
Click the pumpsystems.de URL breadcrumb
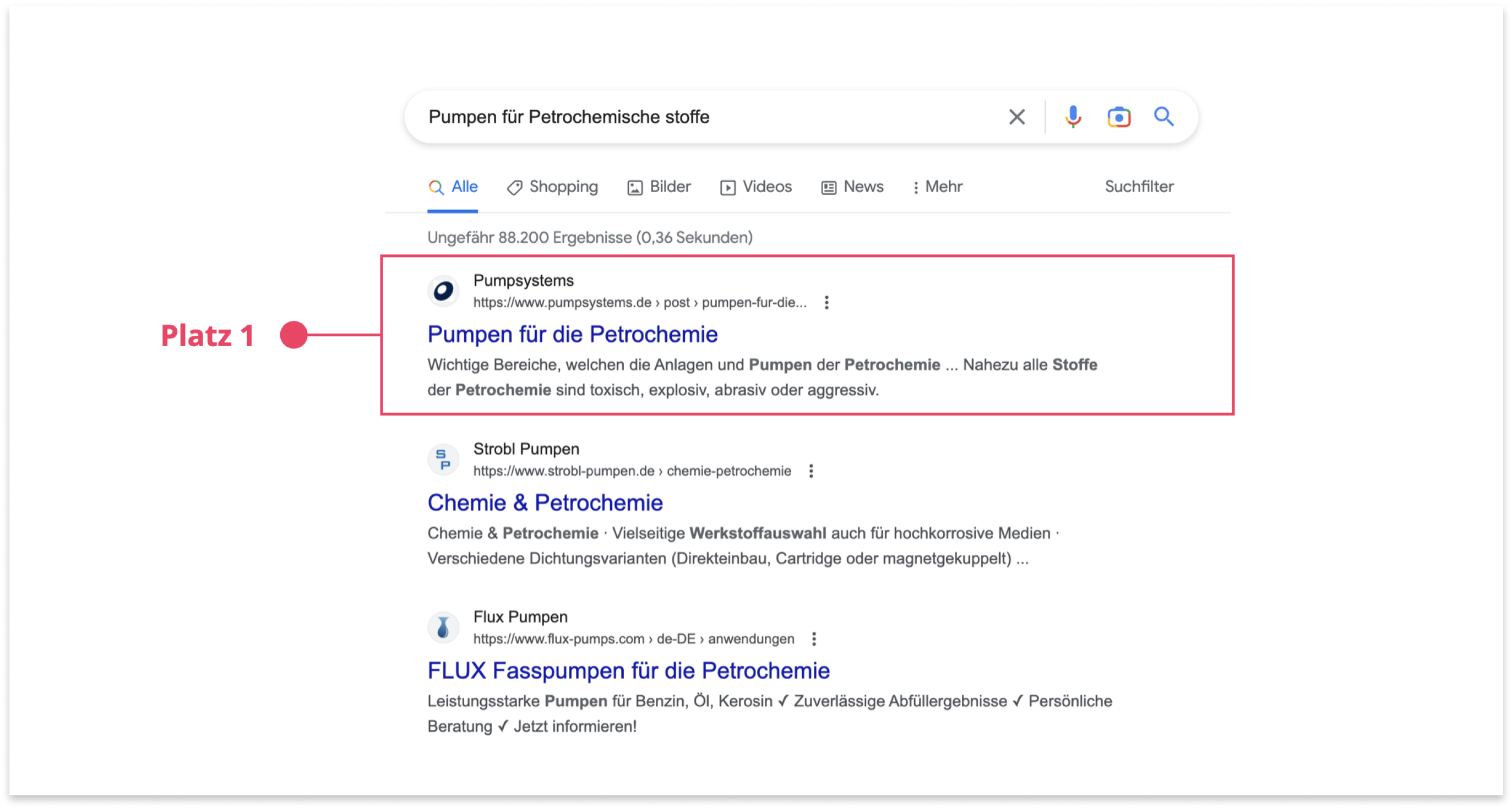pos(640,302)
